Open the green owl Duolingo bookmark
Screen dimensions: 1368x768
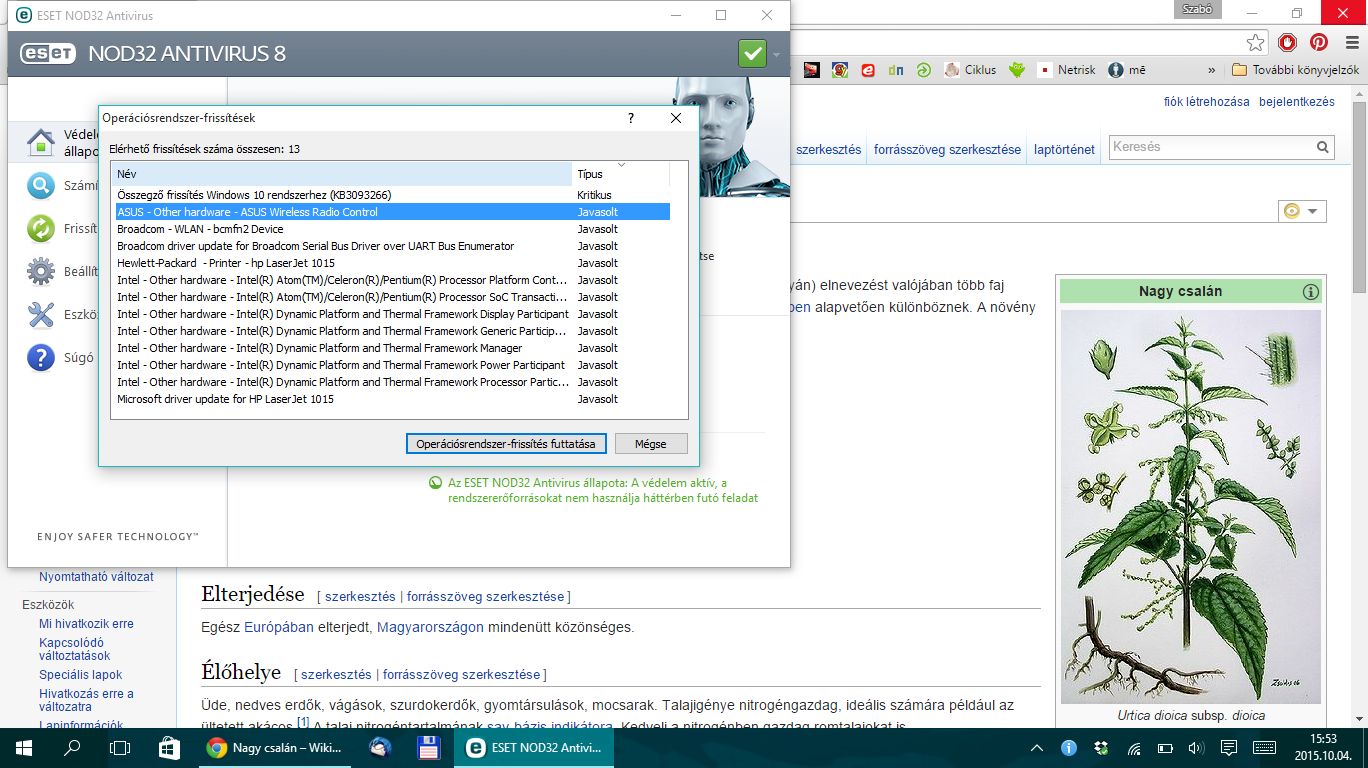coord(1017,70)
